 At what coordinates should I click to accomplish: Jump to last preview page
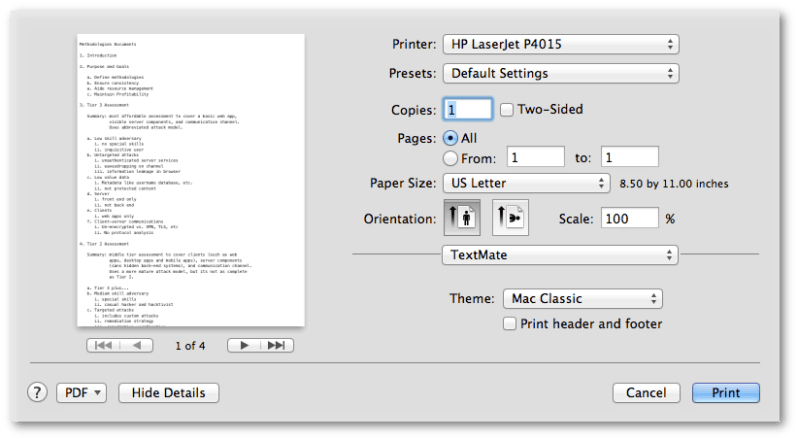tap(277, 345)
